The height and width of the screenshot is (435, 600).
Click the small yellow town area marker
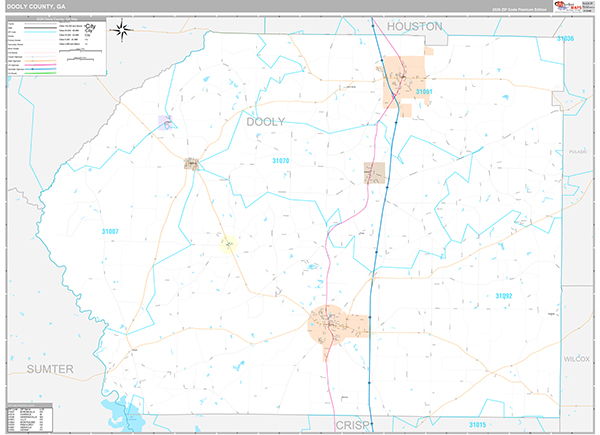[227, 242]
